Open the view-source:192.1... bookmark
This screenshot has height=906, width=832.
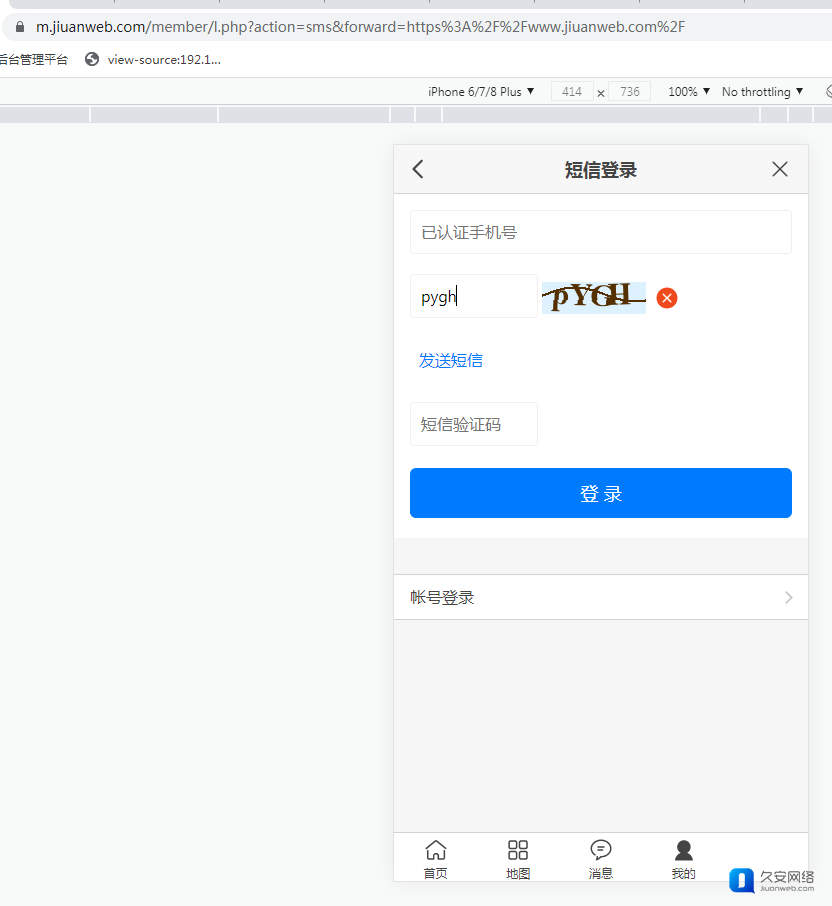pyautogui.click(x=153, y=60)
